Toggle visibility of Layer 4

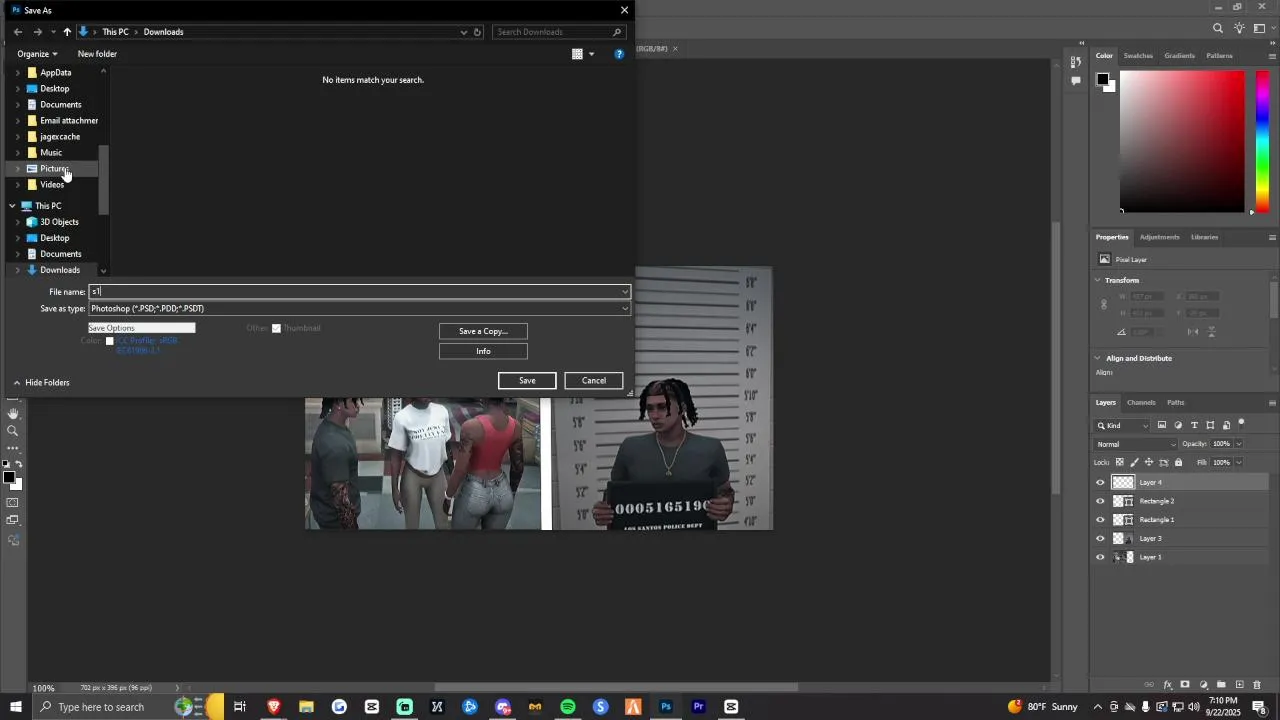coord(1100,482)
